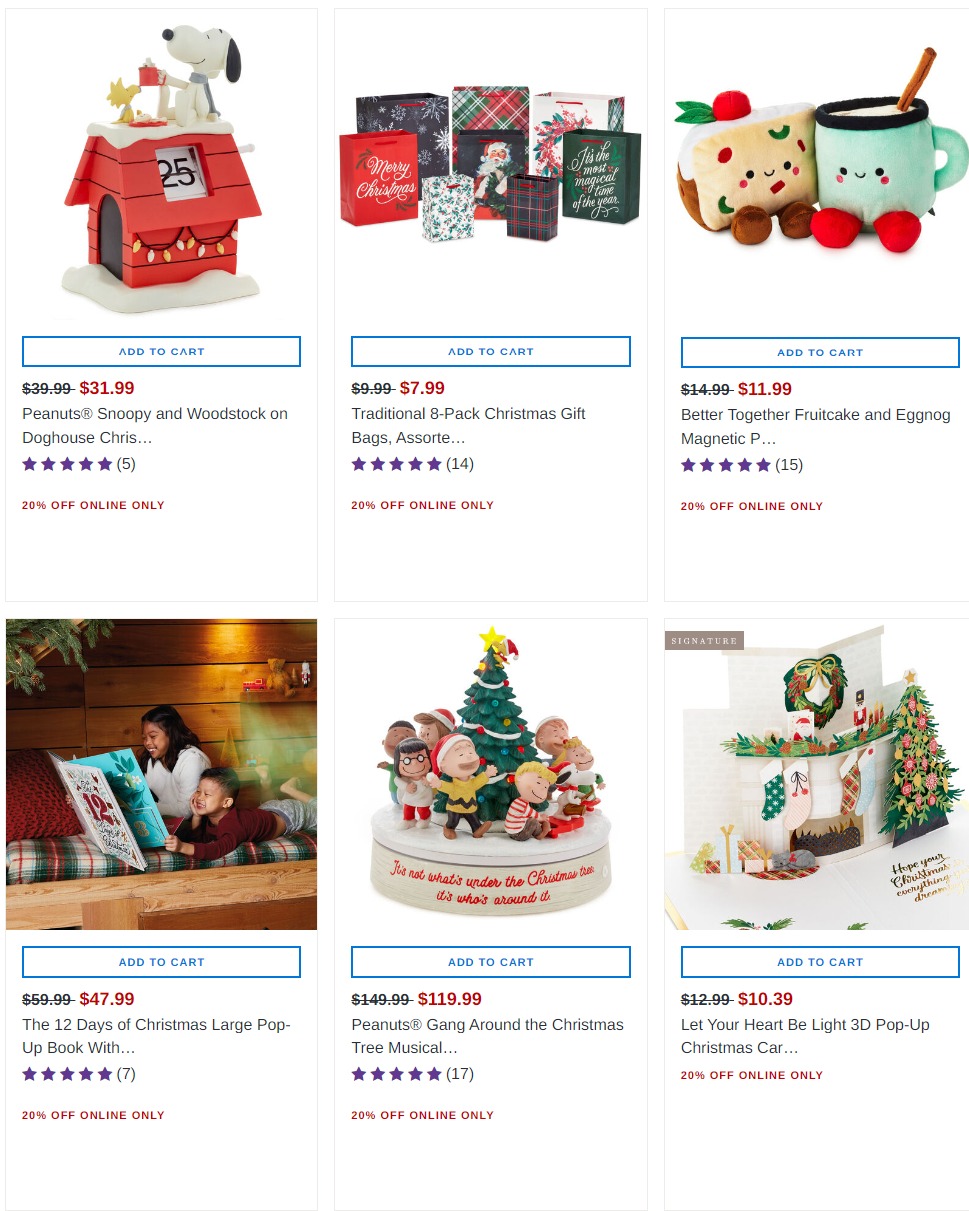Image resolution: width=969 pixels, height=1211 pixels.
Task: Add Traditional 8-Pack Gift Bags to cart
Action: point(491,351)
